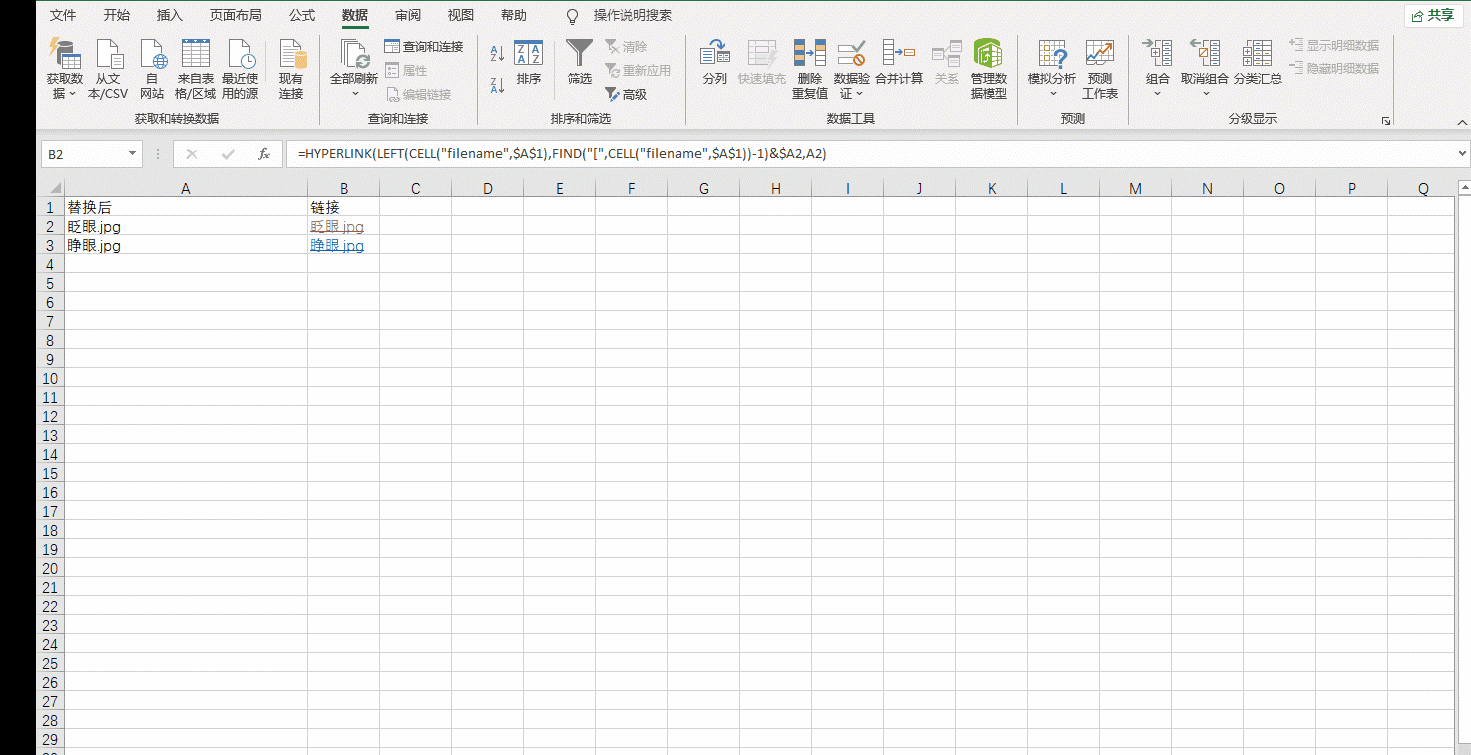Expand the formula bar
The image size is (1471, 755).
pos(1462,154)
